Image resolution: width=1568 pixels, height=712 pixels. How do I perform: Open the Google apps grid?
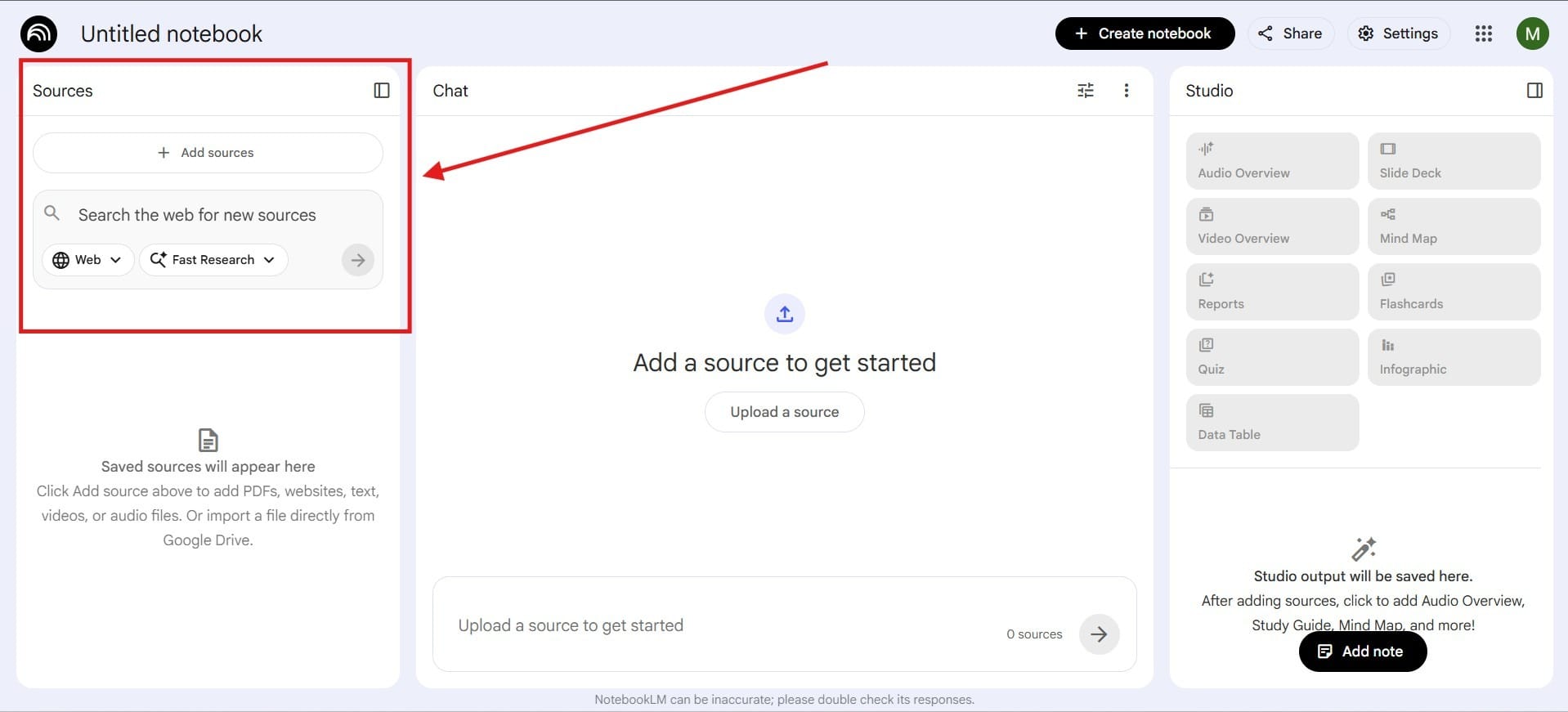pos(1484,34)
